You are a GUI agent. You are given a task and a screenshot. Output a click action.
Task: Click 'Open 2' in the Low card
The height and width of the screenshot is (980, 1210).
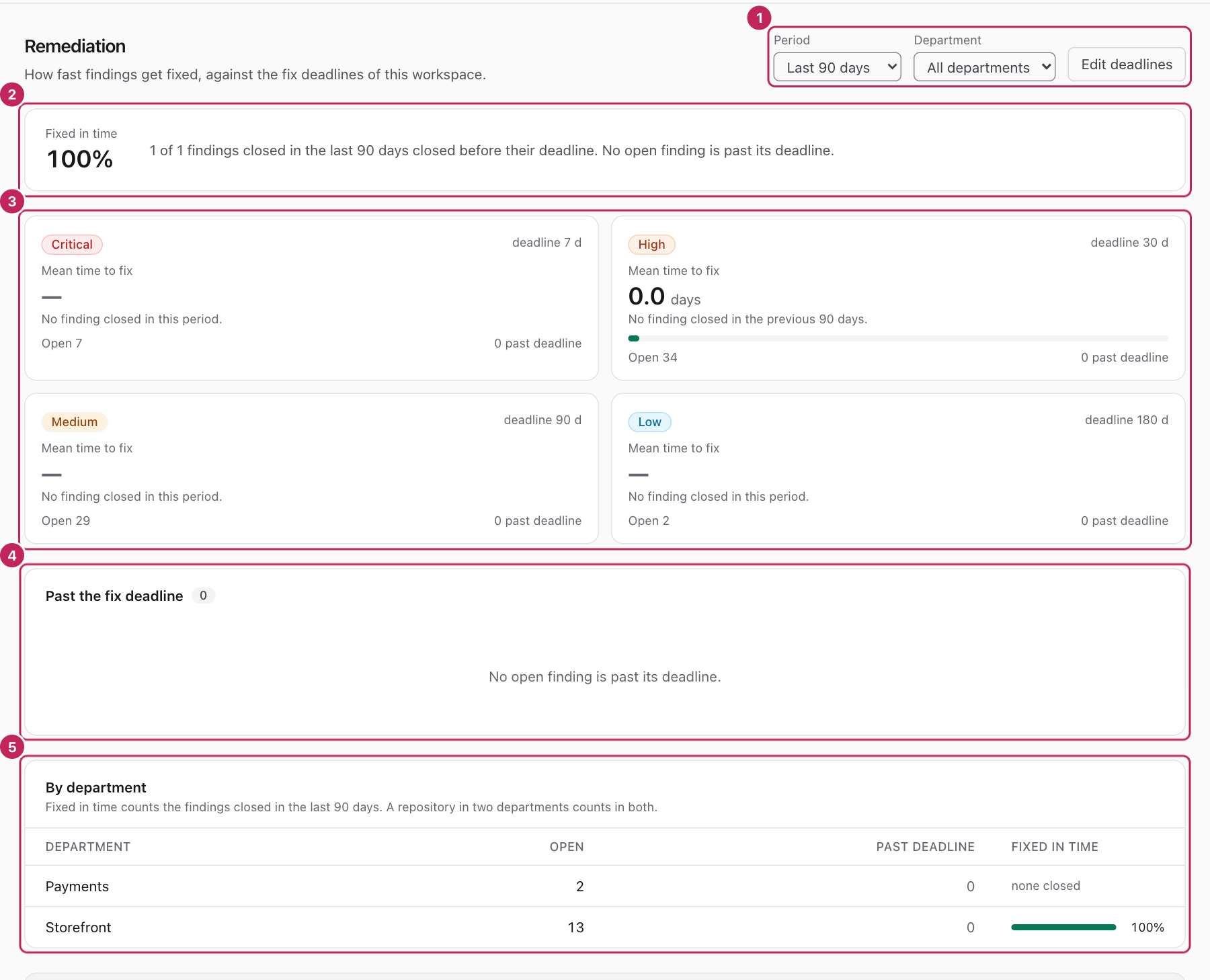tap(649, 521)
